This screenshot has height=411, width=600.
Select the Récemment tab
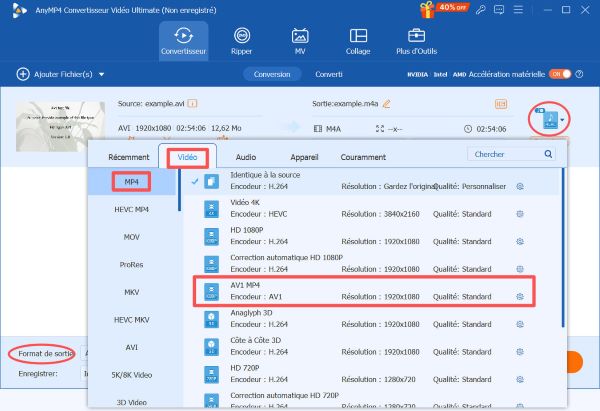pyautogui.click(x=128, y=157)
